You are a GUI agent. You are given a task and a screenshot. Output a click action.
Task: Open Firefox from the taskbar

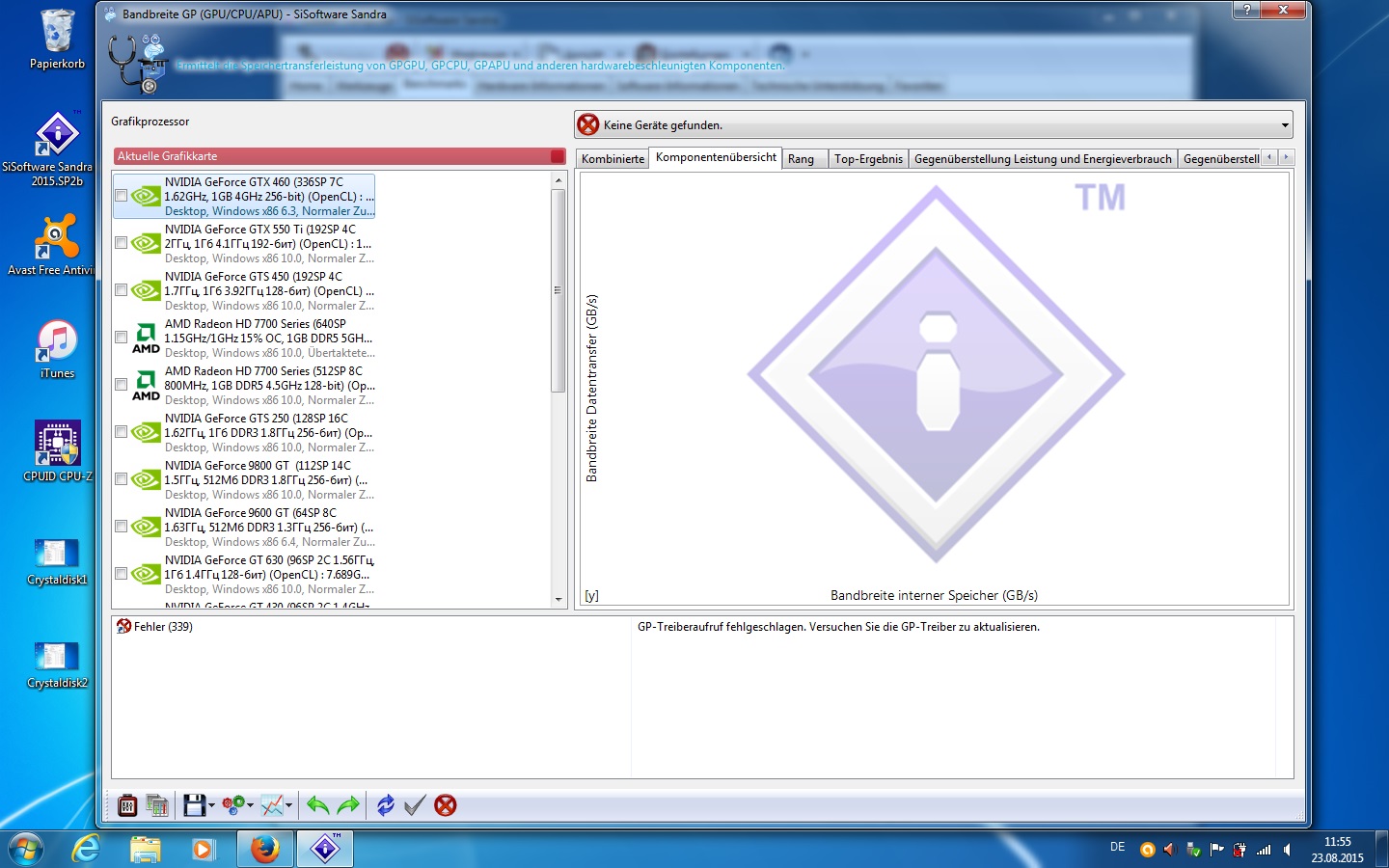pos(264,849)
